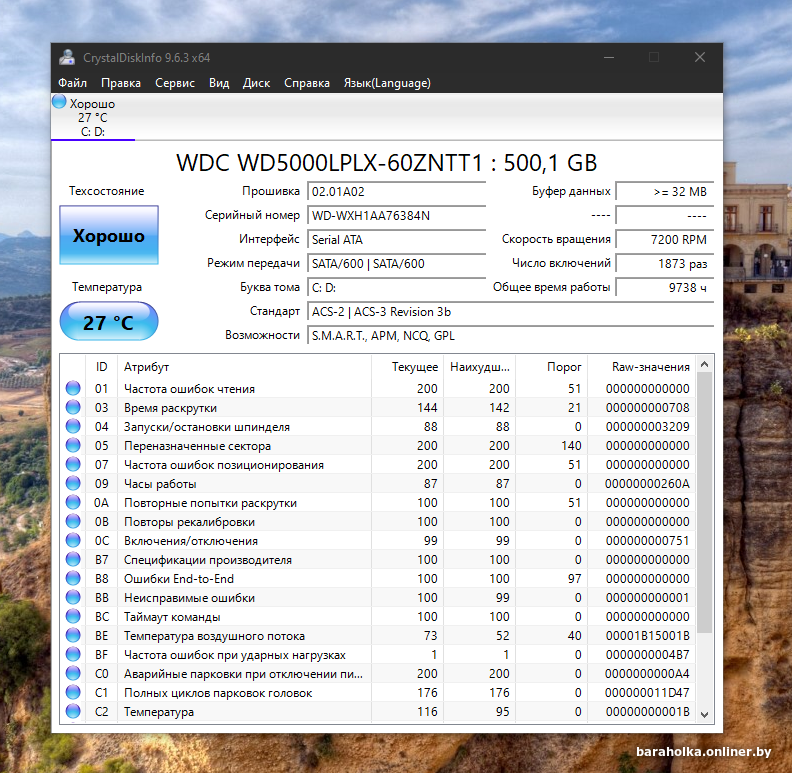
Task: Click status icon of row C0 Аварийные парковки
Action: pyautogui.click(x=73, y=673)
